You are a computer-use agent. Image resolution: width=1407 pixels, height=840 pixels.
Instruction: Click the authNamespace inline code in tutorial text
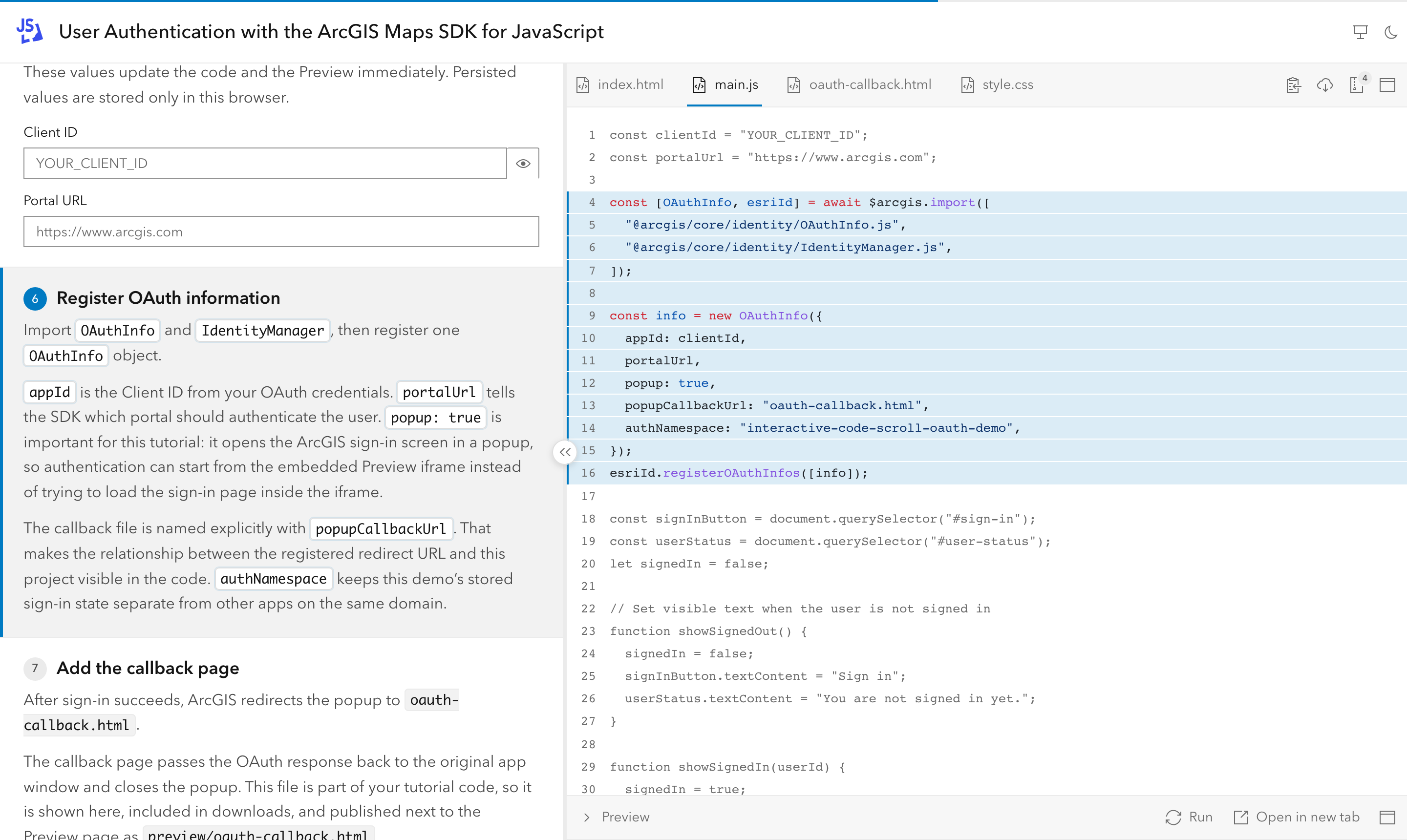(274, 579)
